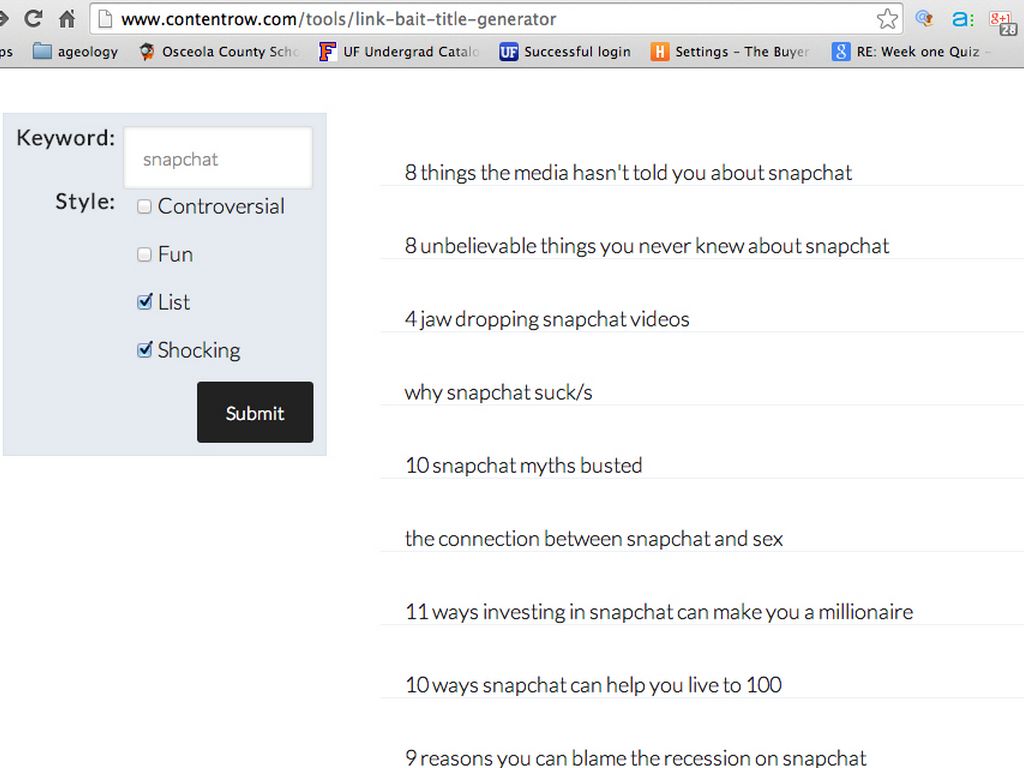Screen dimensions: 1024x768
Task: Click the teal 'a:' extension icon
Action: click(962, 19)
